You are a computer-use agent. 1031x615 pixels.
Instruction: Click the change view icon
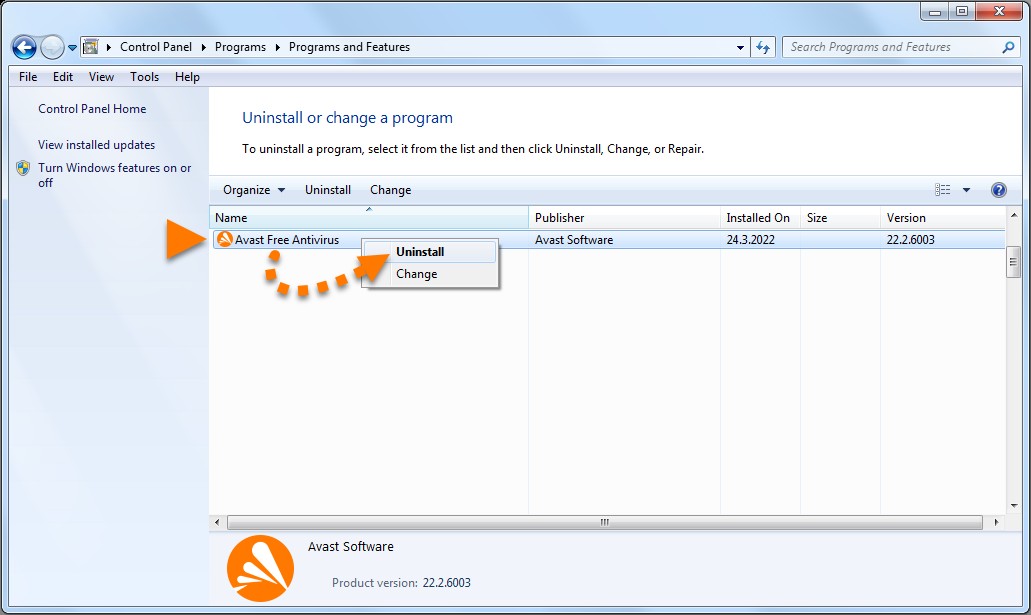click(942, 189)
